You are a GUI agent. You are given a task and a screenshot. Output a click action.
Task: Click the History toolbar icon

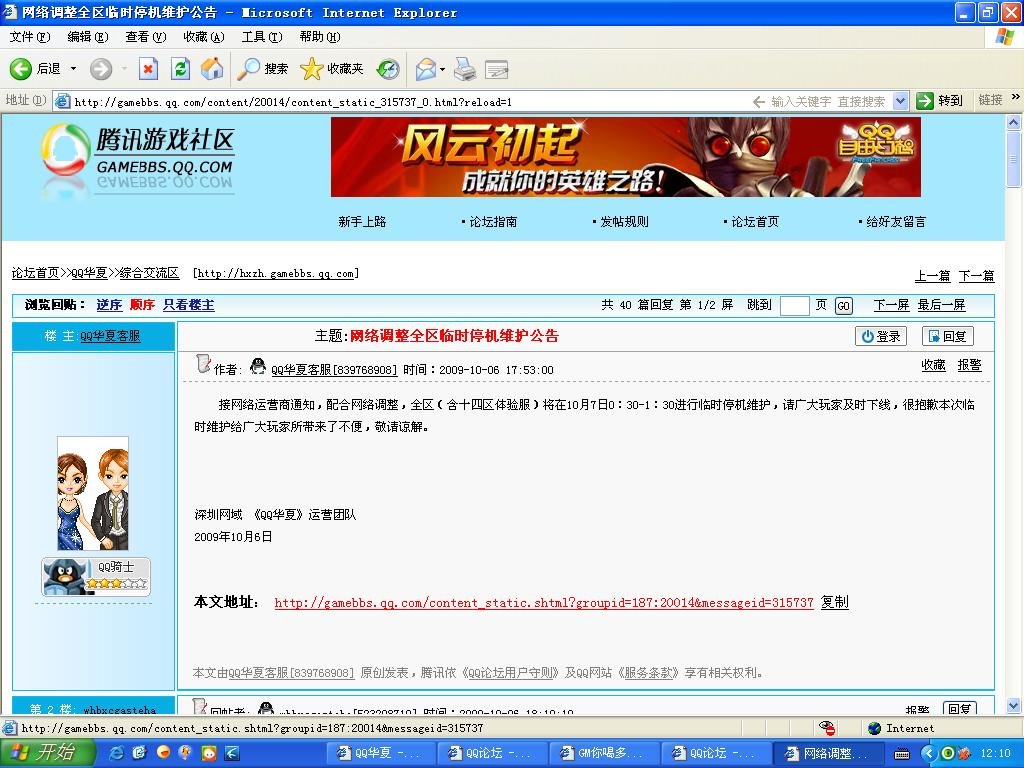click(388, 69)
